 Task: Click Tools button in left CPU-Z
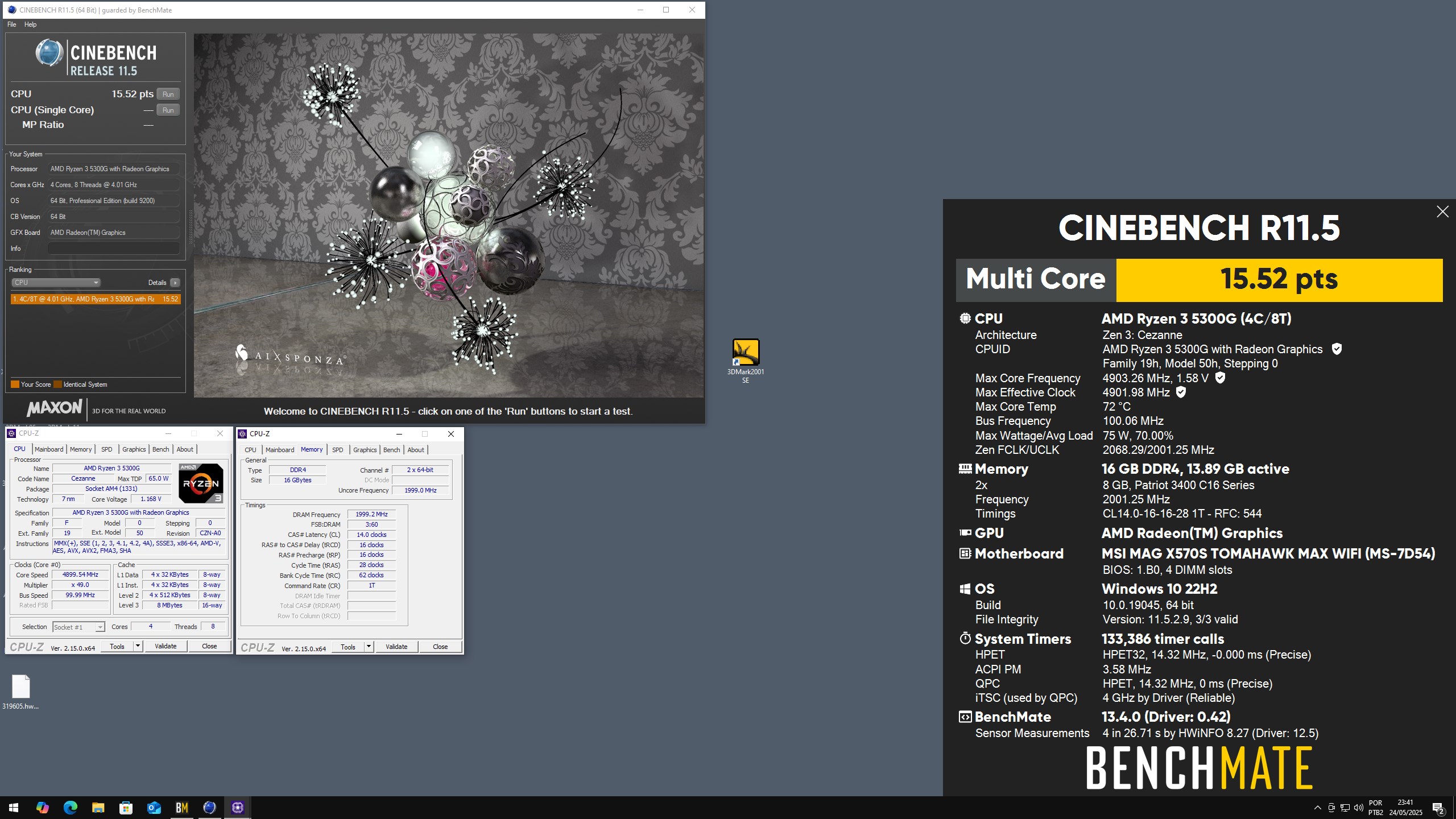tap(117, 646)
